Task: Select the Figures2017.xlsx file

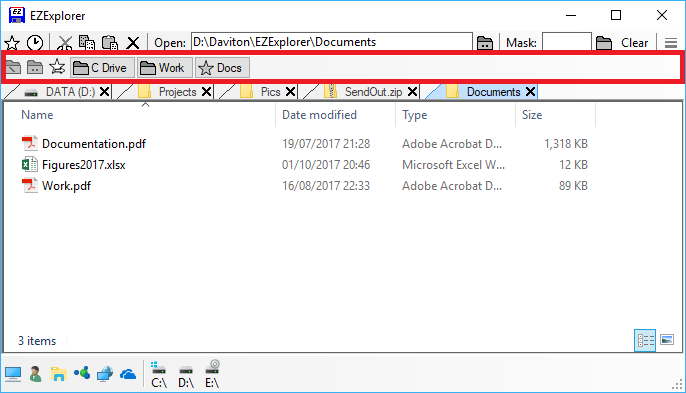Action: pyautogui.click(x=84, y=165)
